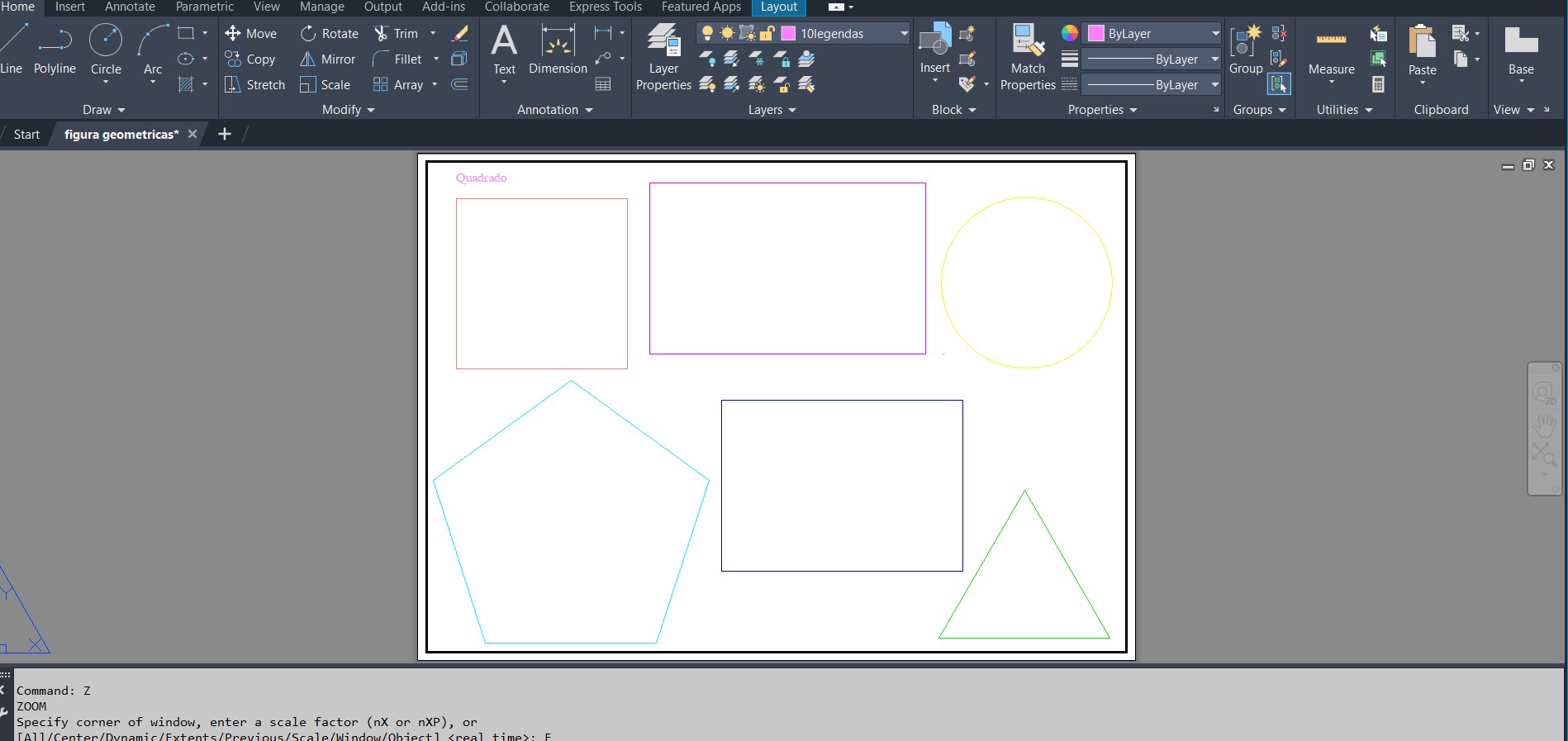Go to the Start file tab

coord(26,134)
